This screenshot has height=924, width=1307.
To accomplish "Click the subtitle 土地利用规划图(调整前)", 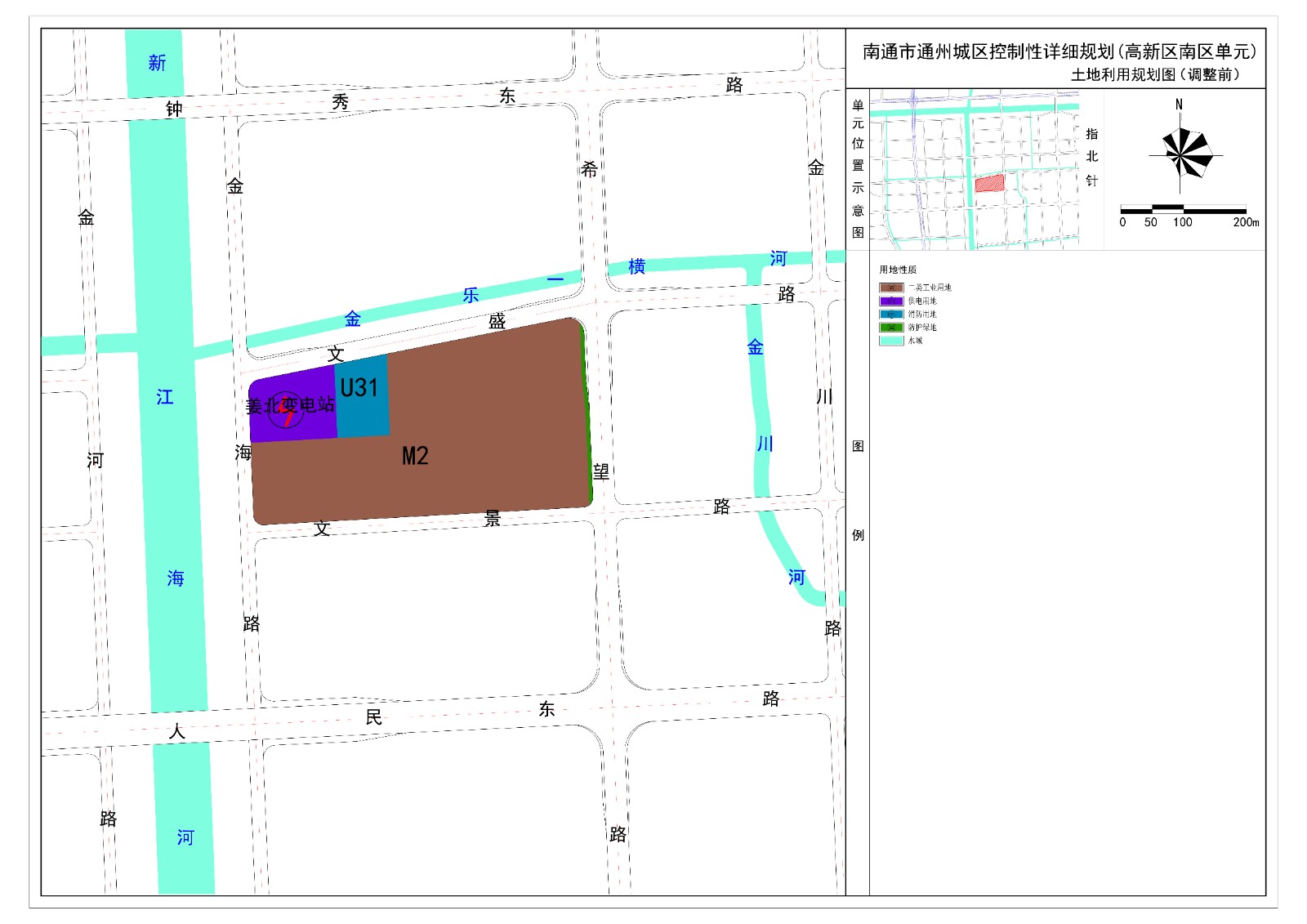I will [x=1156, y=74].
